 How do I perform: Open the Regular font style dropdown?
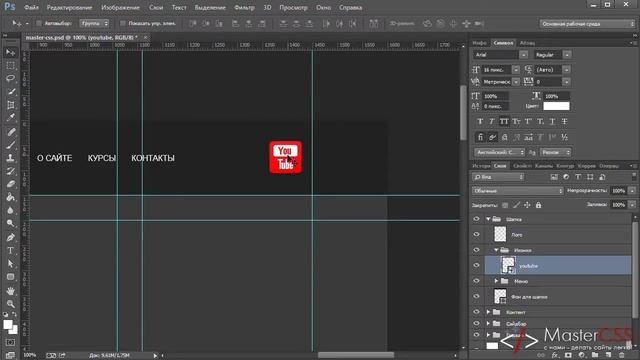(567, 55)
